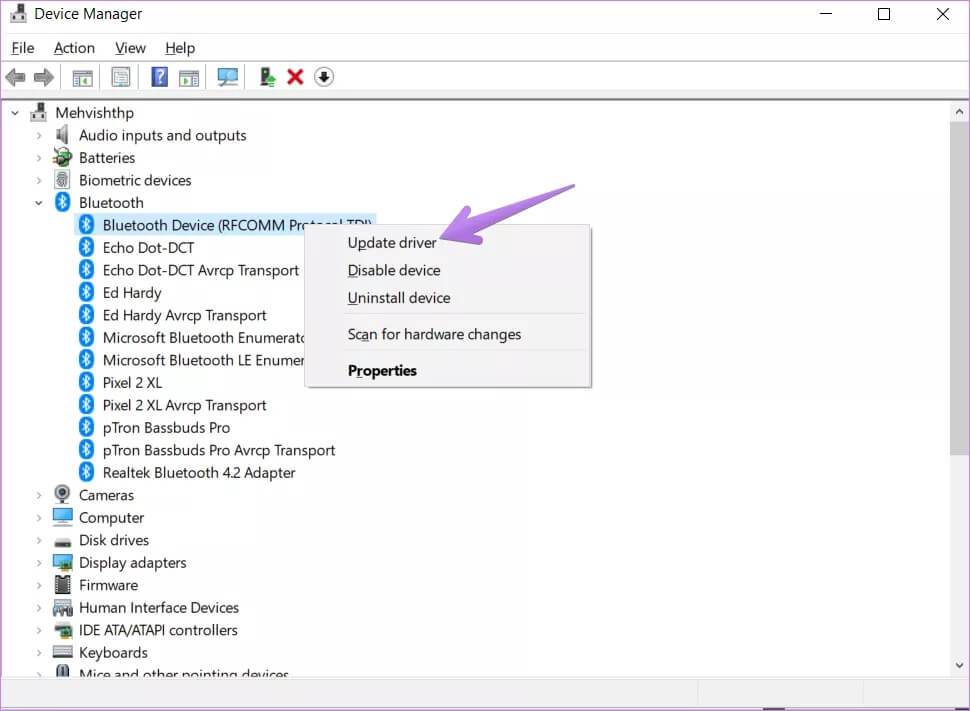
Task: Expand the Display adapters category
Action: coord(39,563)
